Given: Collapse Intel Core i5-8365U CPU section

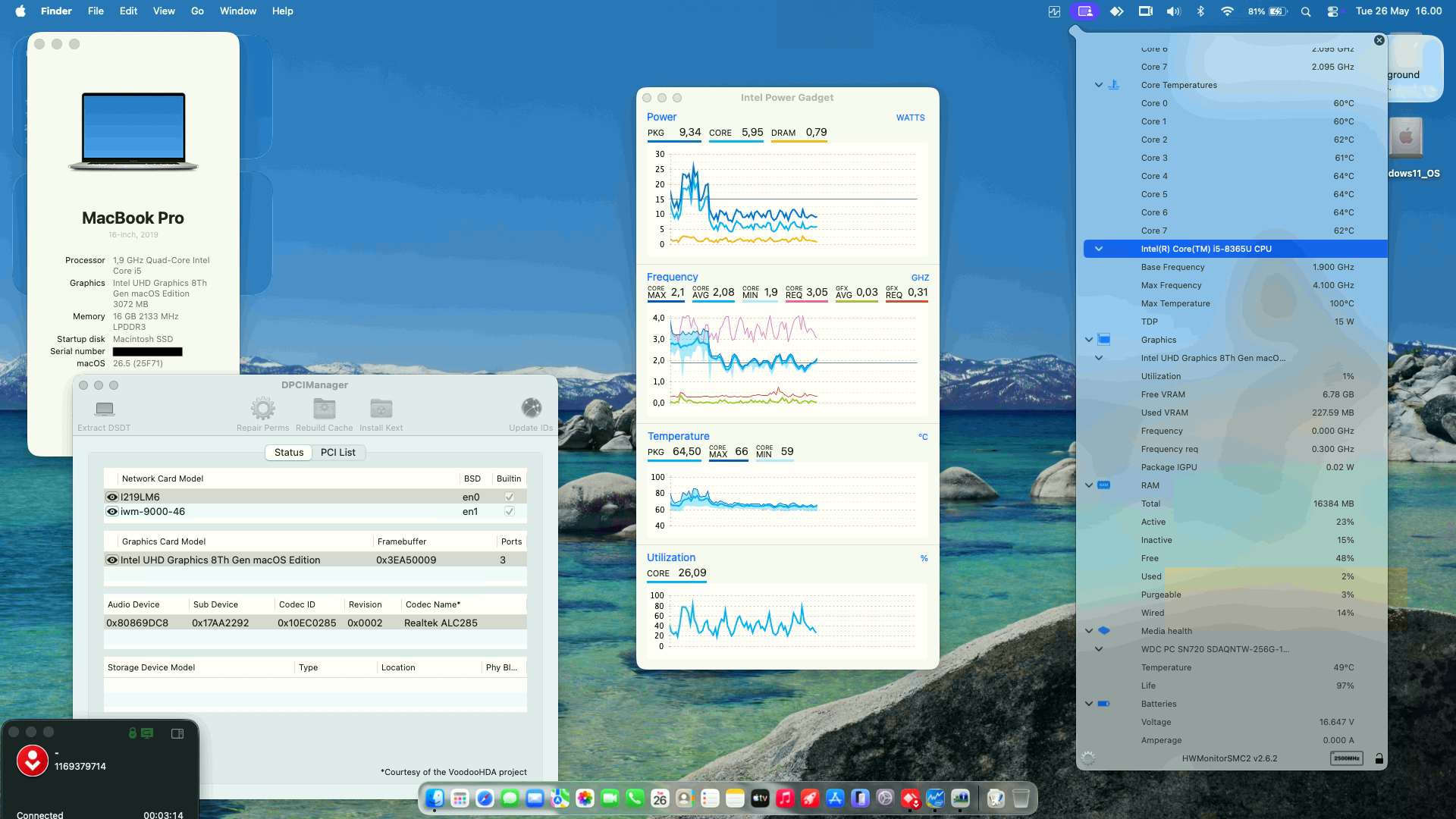Looking at the screenshot, I should coord(1098,249).
